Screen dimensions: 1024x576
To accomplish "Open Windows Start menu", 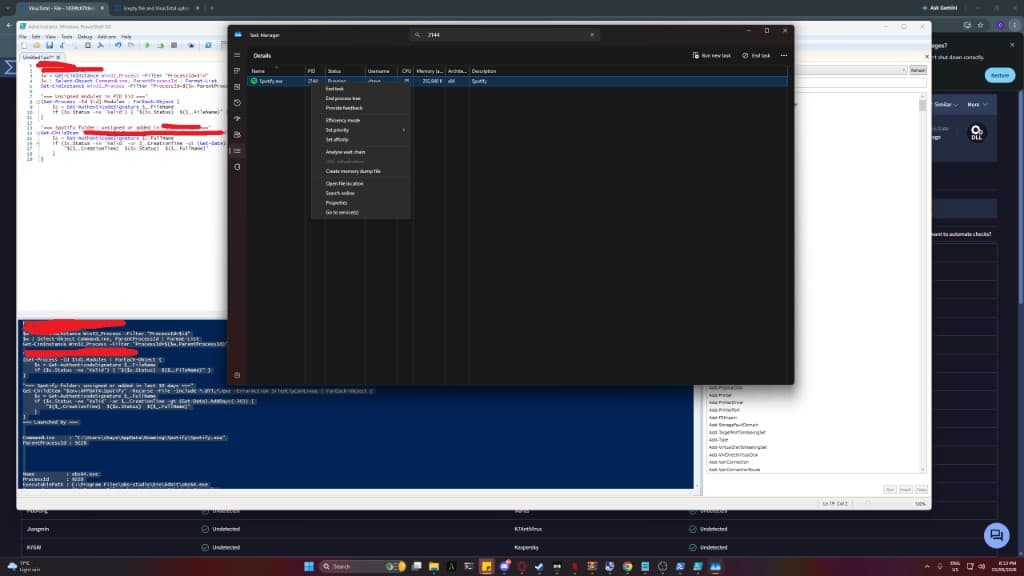I will click(309, 566).
